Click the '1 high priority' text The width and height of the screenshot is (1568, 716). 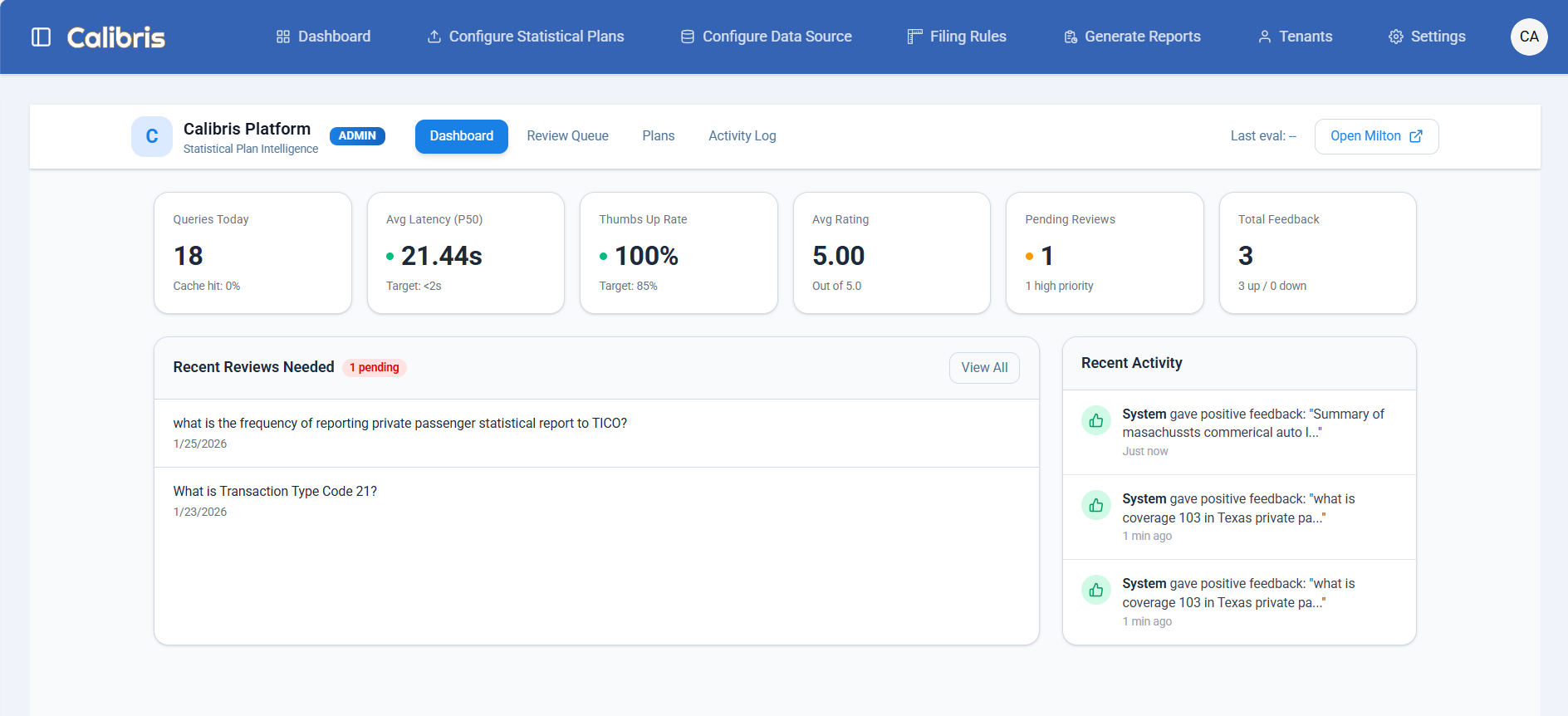pos(1059,286)
